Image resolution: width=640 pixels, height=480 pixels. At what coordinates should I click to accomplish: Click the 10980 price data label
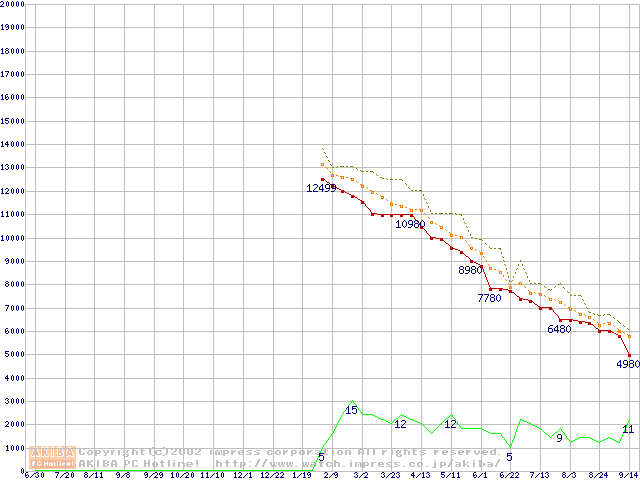coord(410,224)
